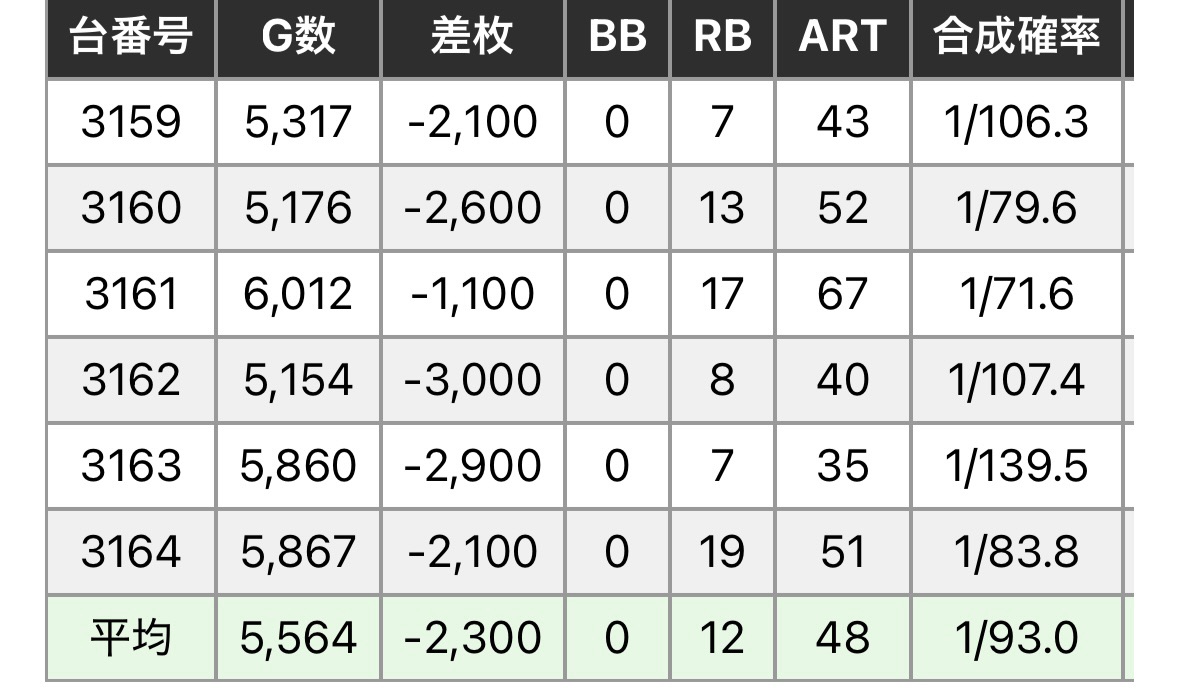Viewport: 1179px width, 695px height.
Task: Click the RB count 19 cell
Action: coord(722,553)
